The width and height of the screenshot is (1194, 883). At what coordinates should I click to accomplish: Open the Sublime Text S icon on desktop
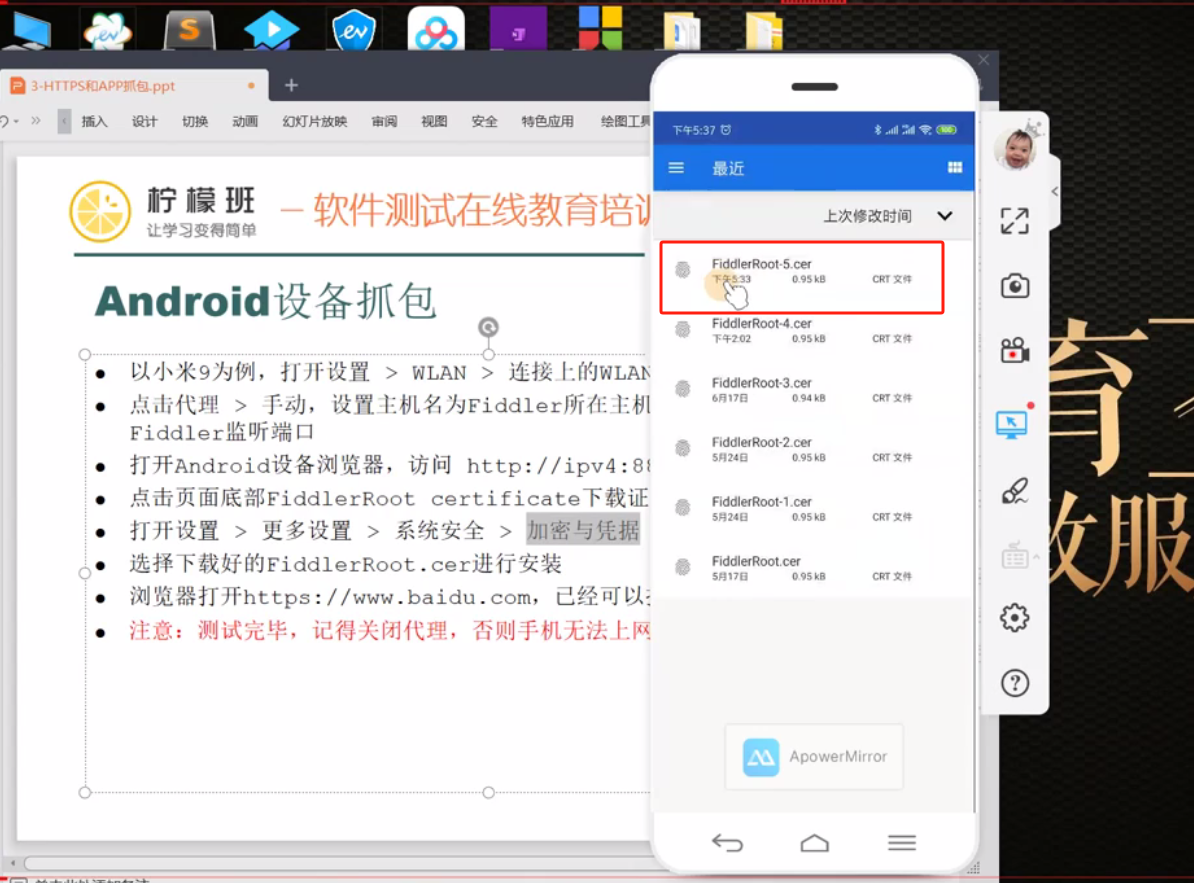point(189,30)
